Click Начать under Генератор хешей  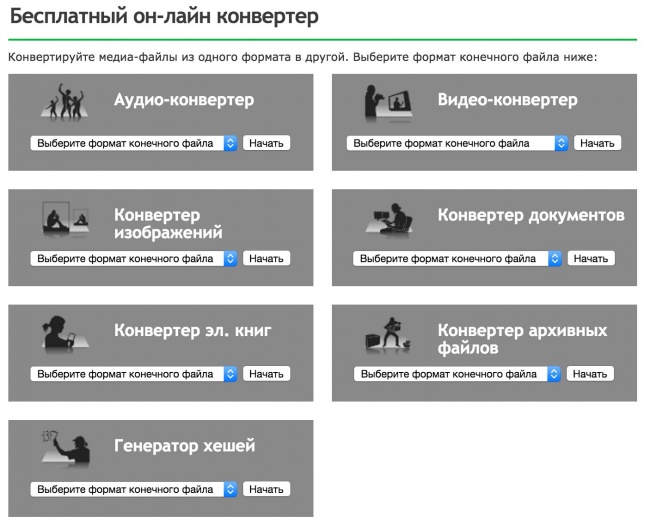(x=267, y=489)
